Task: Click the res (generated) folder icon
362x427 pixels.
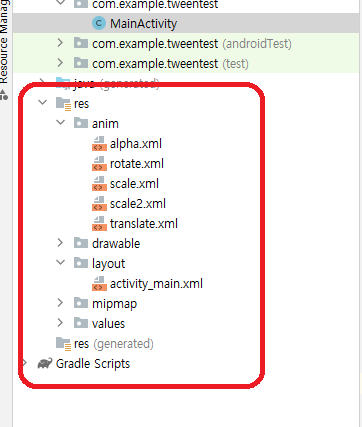Action: coord(63,344)
